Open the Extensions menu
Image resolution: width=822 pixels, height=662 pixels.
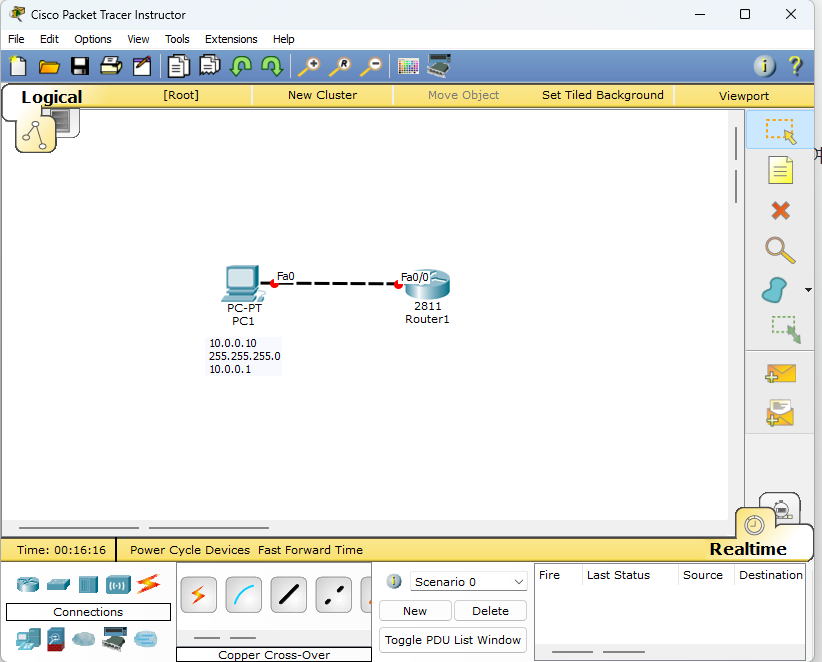coord(231,39)
